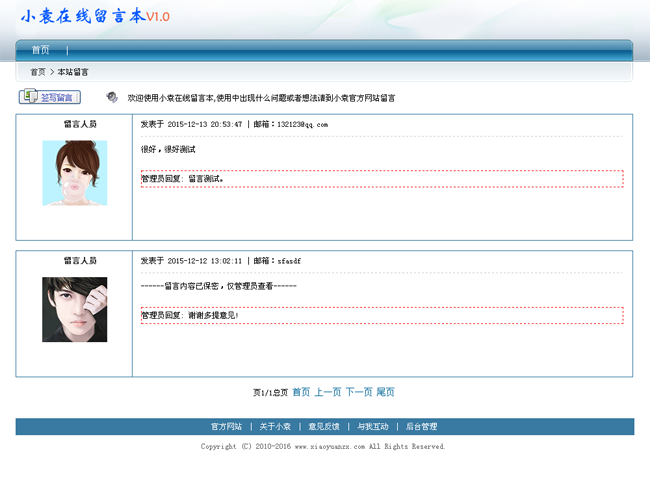Click the site logo 小袁在线留言本V1.0

95,17
